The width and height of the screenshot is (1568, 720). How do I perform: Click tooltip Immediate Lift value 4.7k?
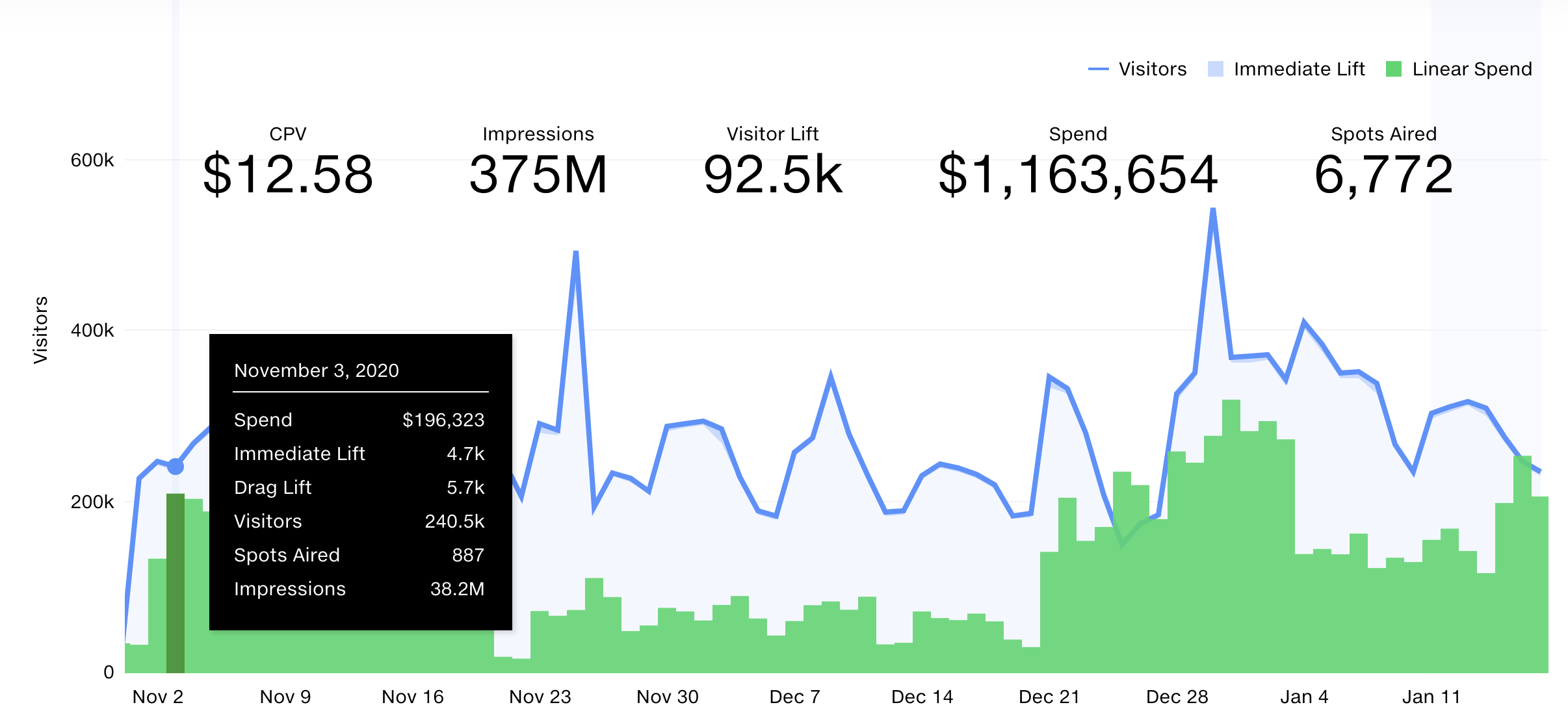465,454
